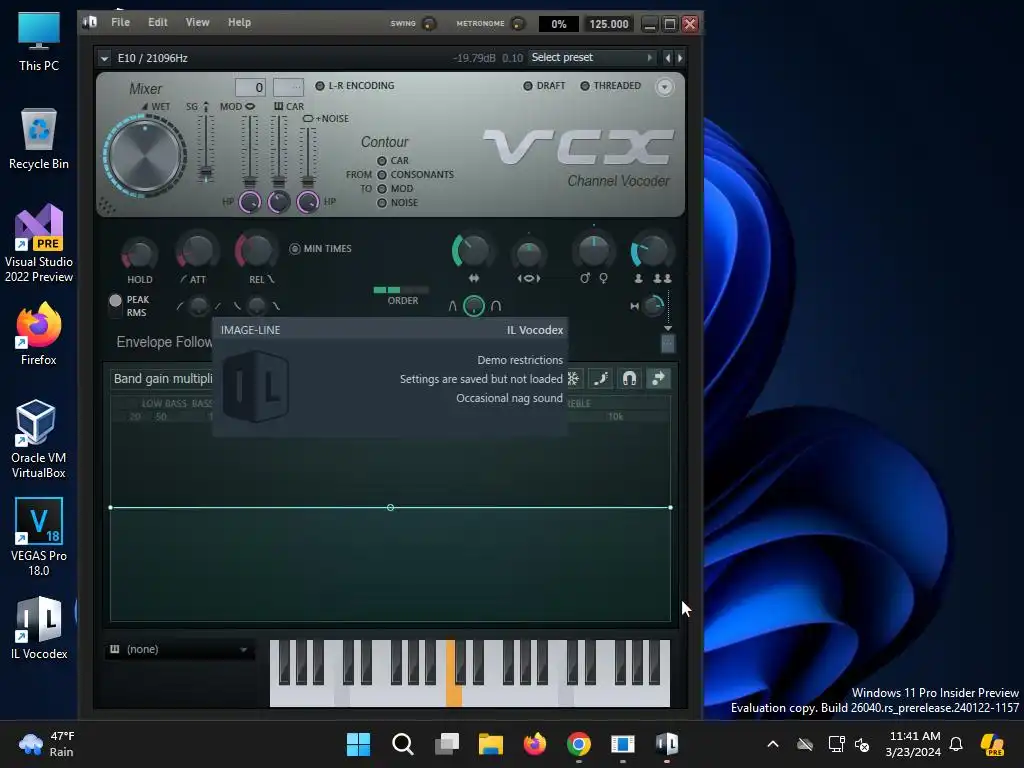
Task: Adjust attack curve tension knob
Action: 198,305
